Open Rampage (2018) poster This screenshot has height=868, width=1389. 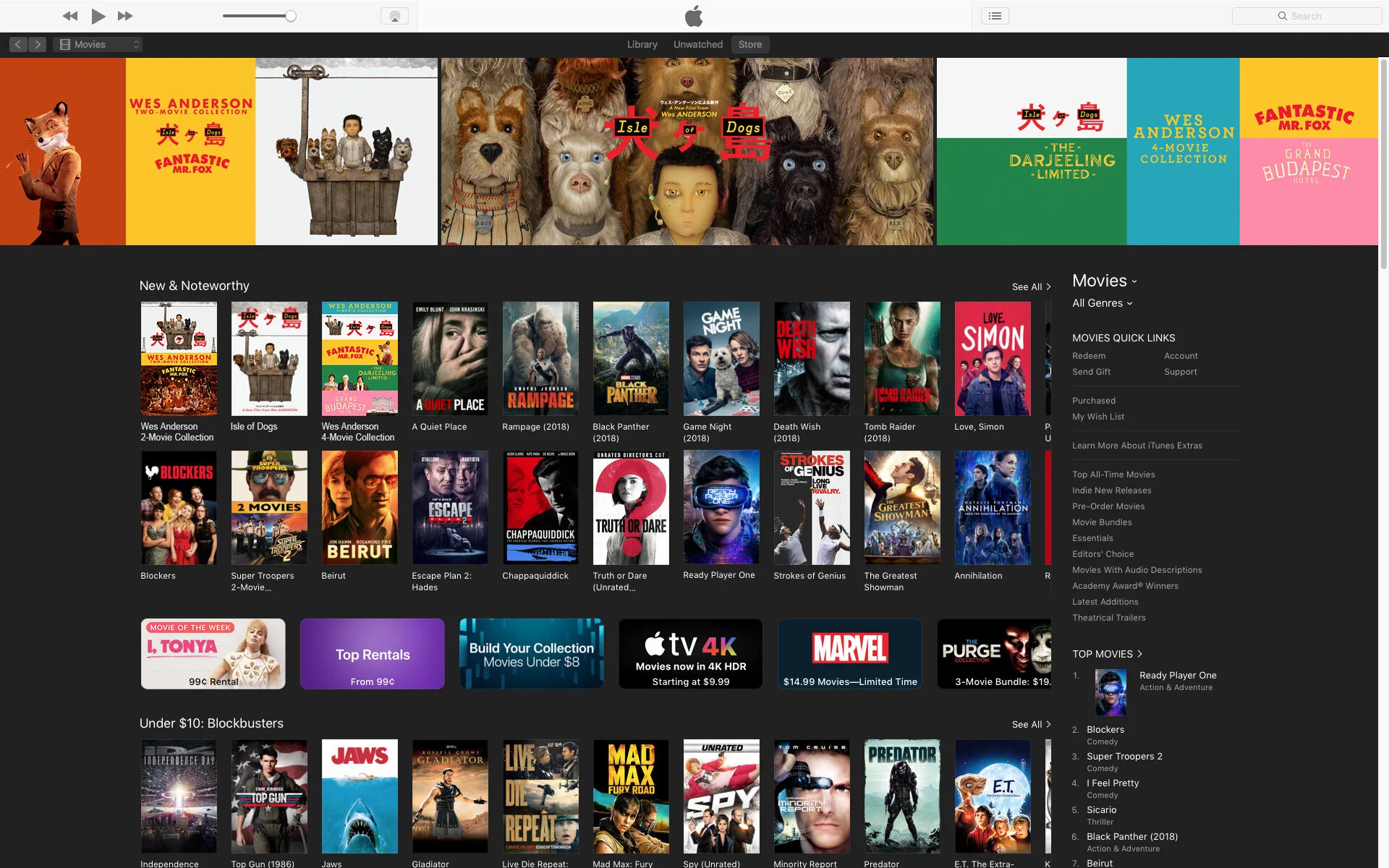tap(540, 359)
